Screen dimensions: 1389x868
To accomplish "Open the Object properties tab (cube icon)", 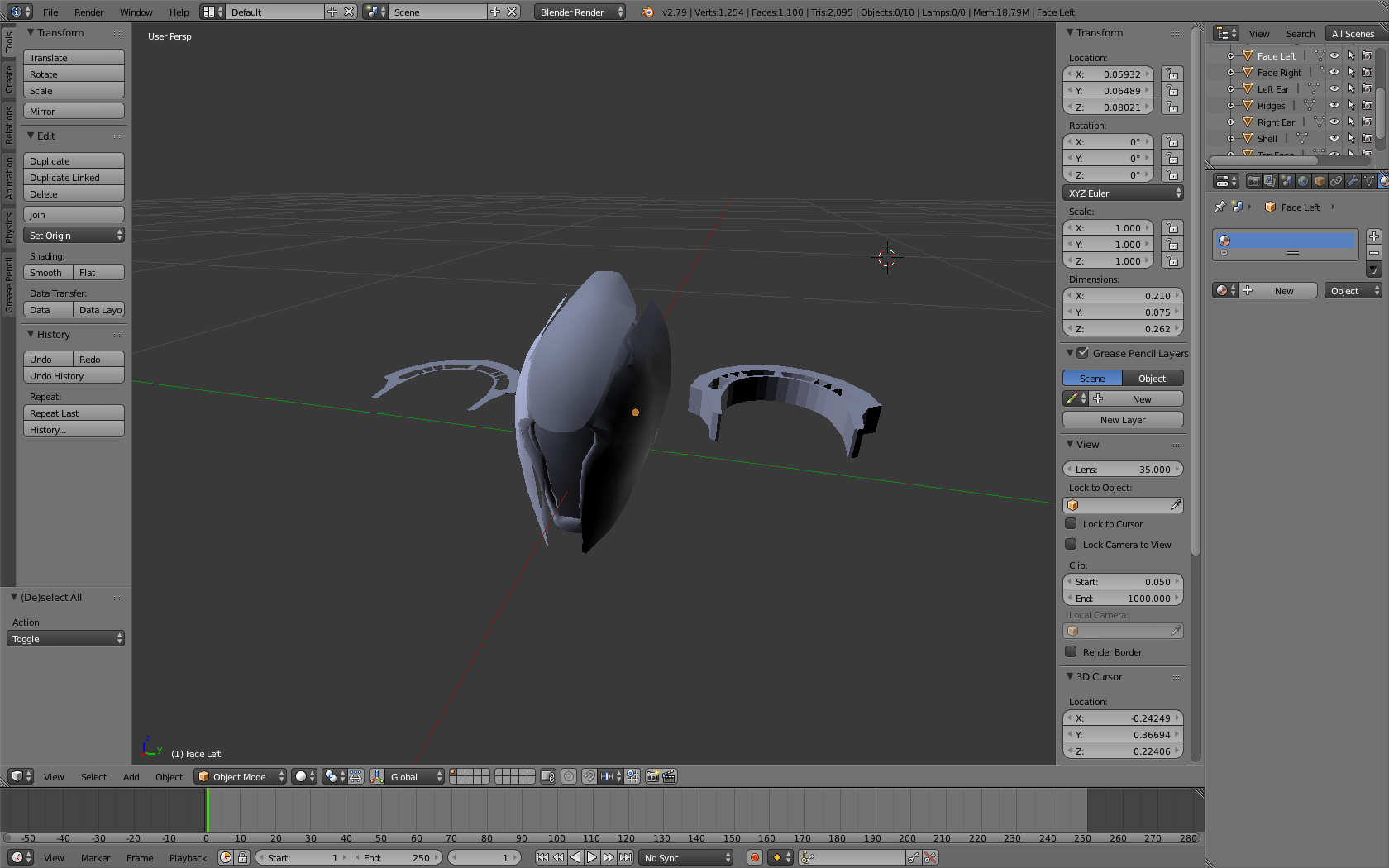I will point(1320,181).
